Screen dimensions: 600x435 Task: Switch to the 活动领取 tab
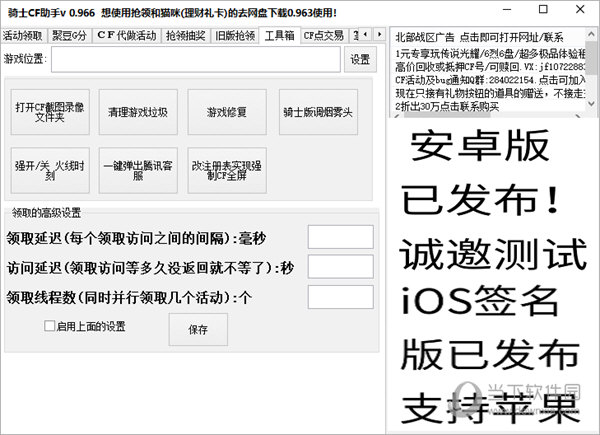coord(23,36)
